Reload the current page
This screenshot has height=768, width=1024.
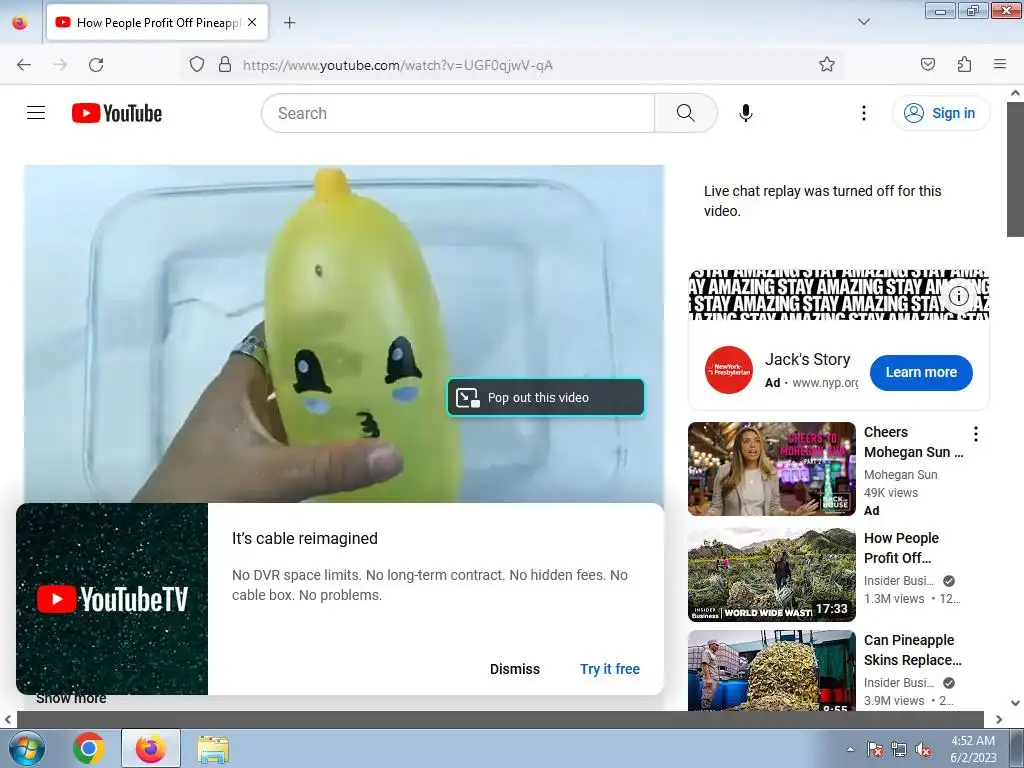pyautogui.click(x=96, y=65)
